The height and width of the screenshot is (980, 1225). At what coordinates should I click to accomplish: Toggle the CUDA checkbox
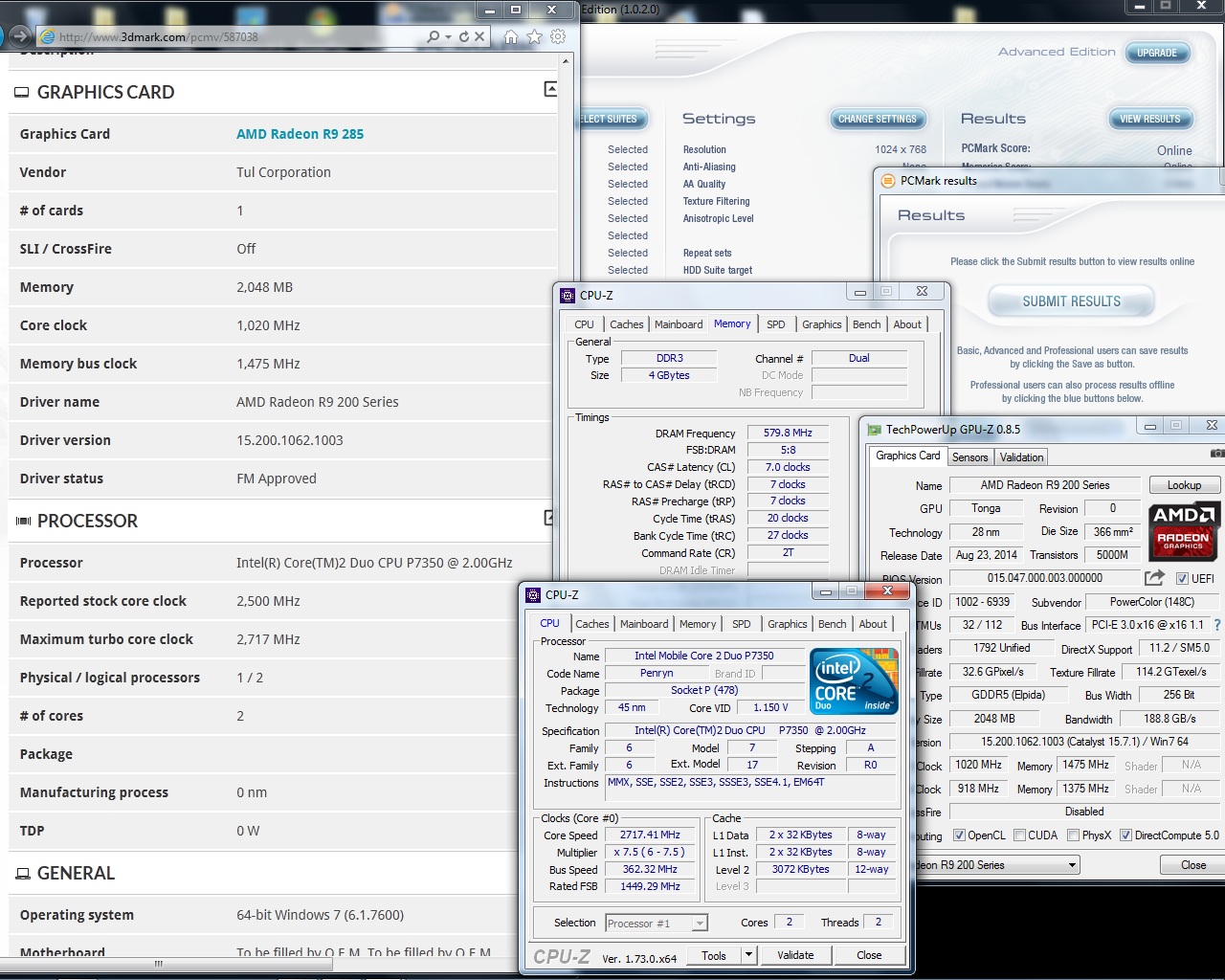(1019, 835)
